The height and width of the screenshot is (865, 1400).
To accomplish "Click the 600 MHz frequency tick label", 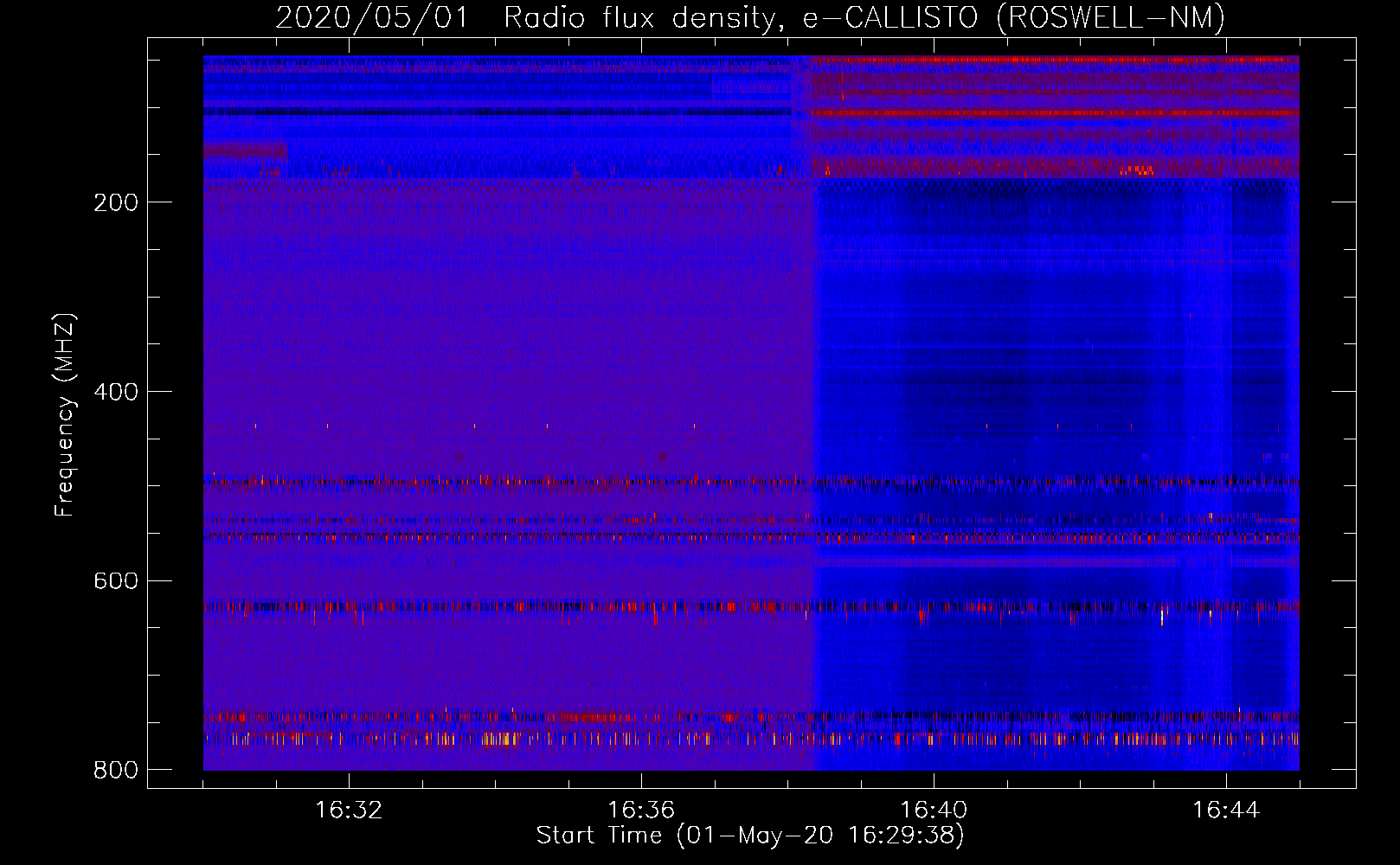I will click(x=116, y=580).
